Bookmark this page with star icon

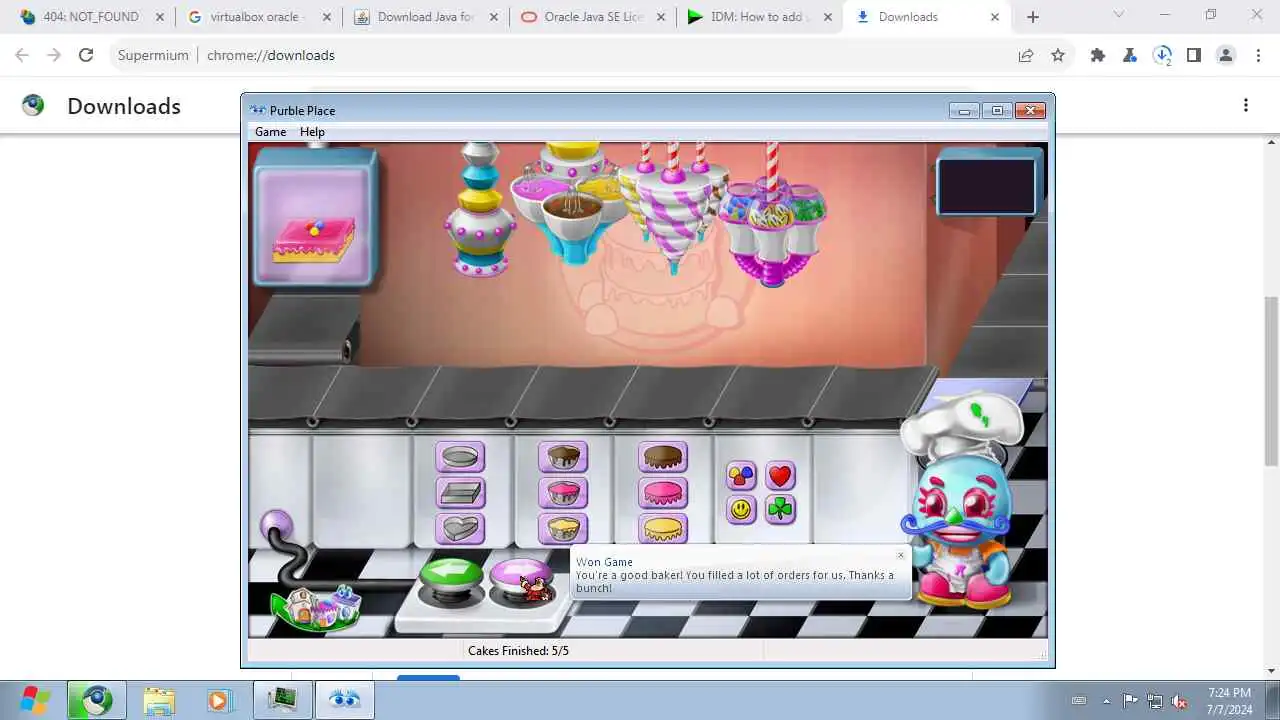(x=1058, y=56)
